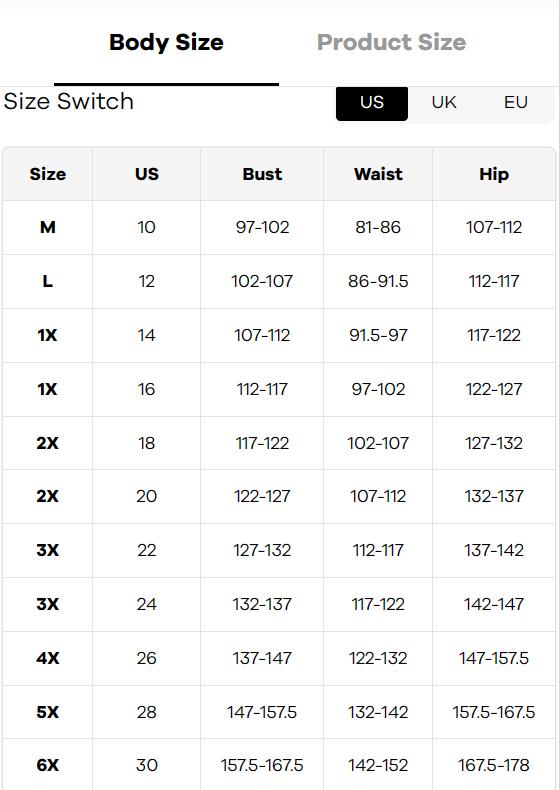Choose the US size option
Image resolution: width=559 pixels, height=790 pixels.
[x=372, y=103]
